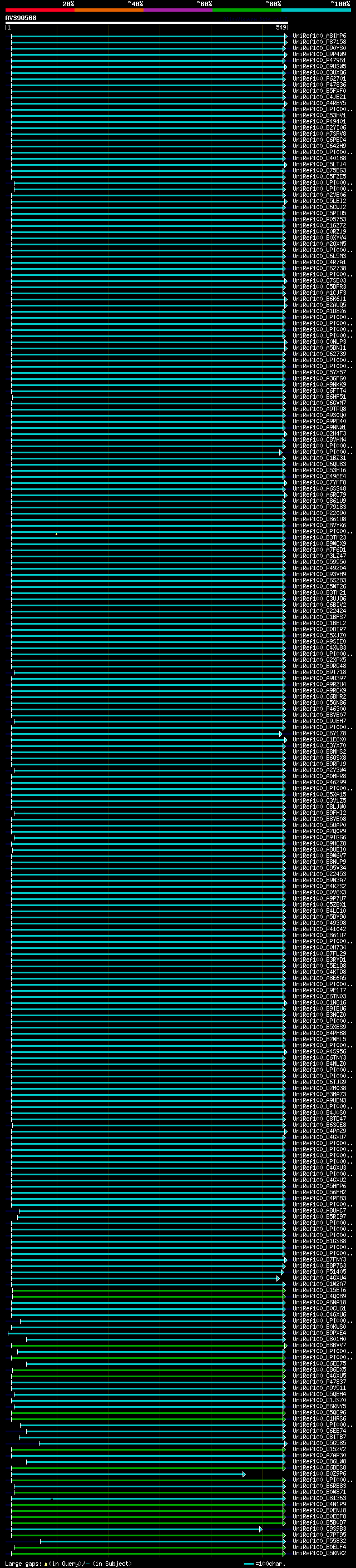Screen dimensions: 356x1568
Task: Pick the UniRef100_Q6PBC4 entry
Action: (x=319, y=140)
